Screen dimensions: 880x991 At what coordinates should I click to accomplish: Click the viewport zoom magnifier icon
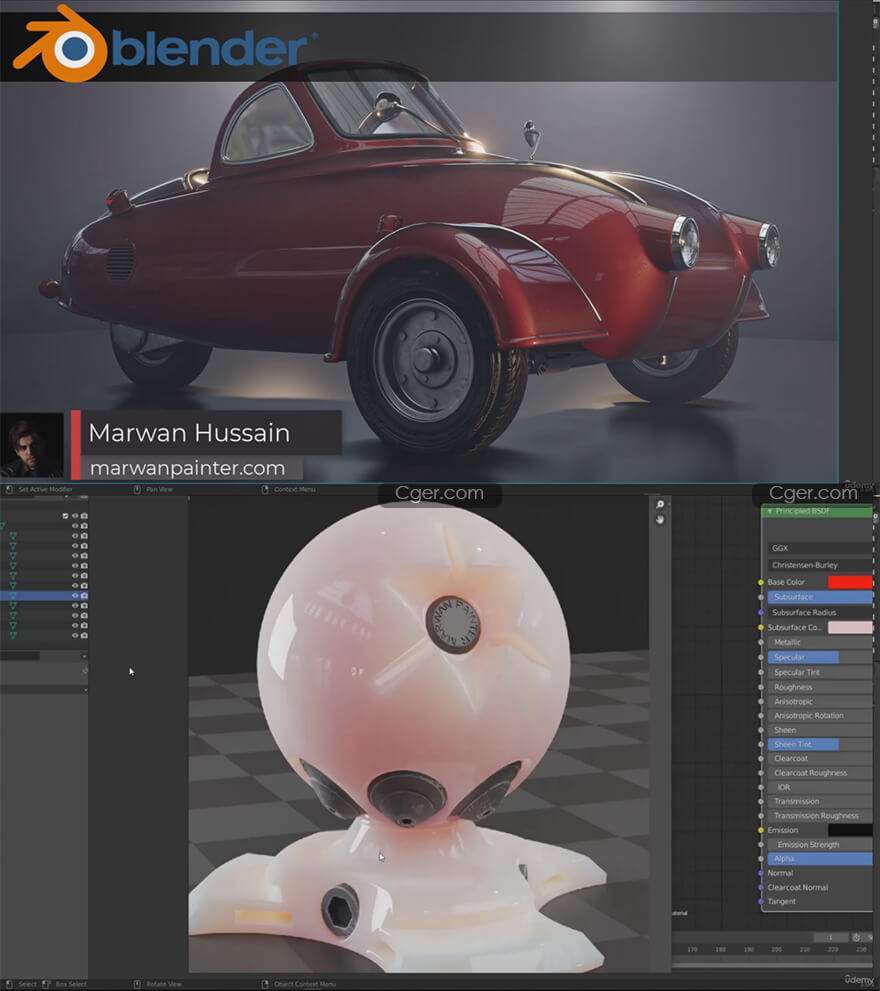pos(660,504)
